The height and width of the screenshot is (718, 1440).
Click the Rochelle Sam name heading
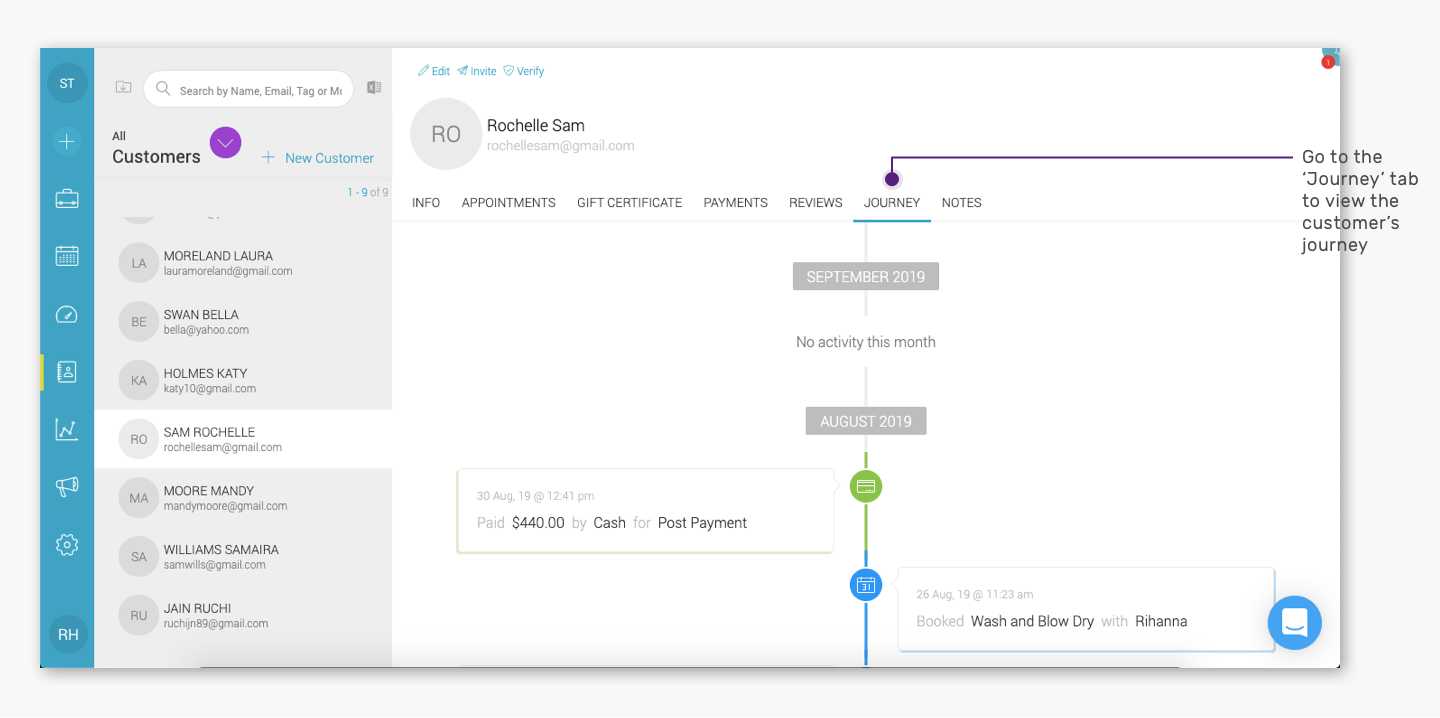[x=536, y=125]
